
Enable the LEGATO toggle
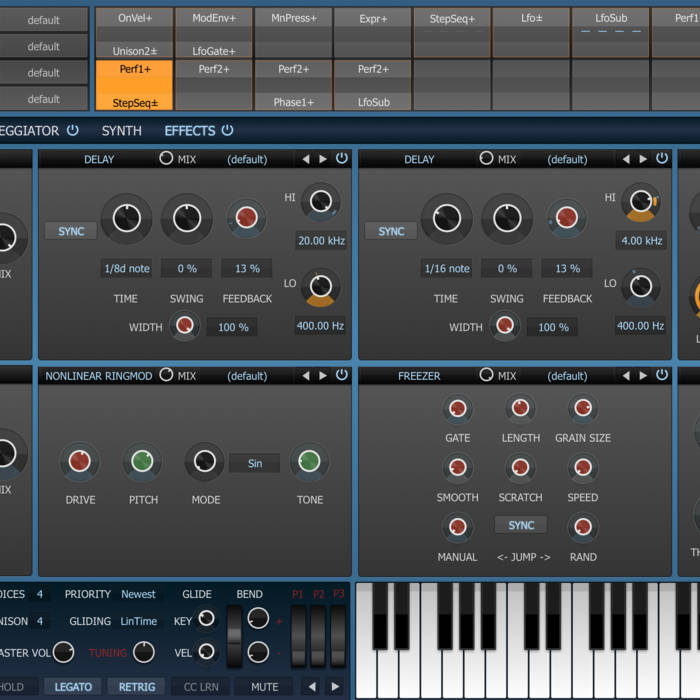pos(73,687)
